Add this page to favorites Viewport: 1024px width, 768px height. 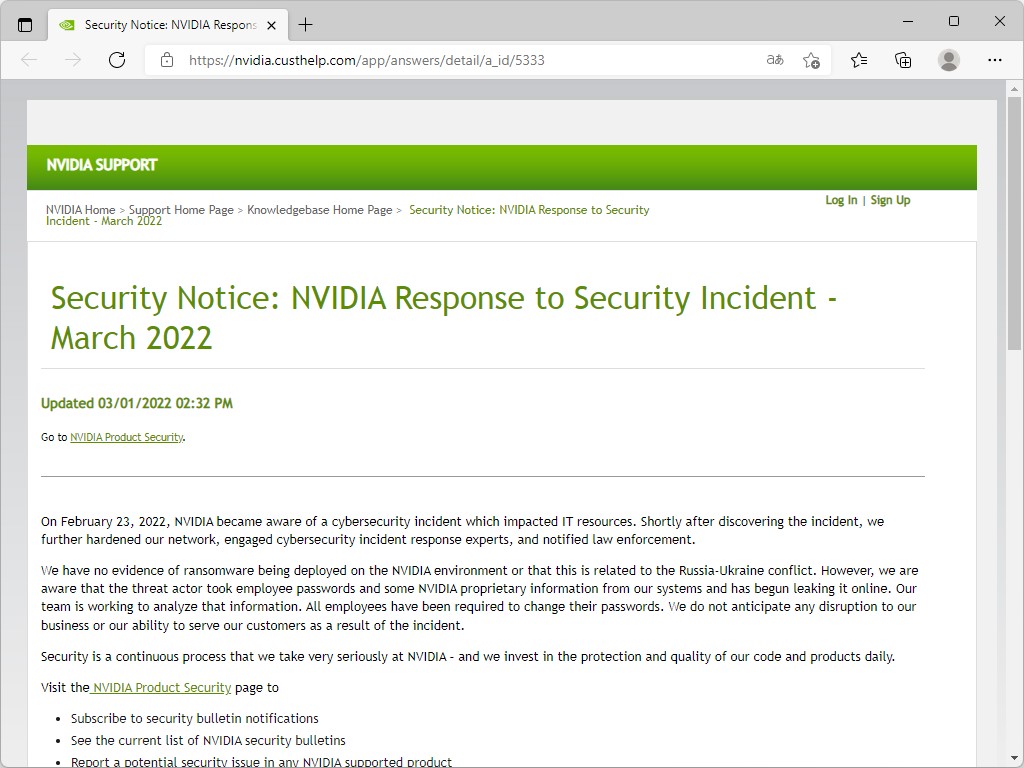[x=811, y=60]
